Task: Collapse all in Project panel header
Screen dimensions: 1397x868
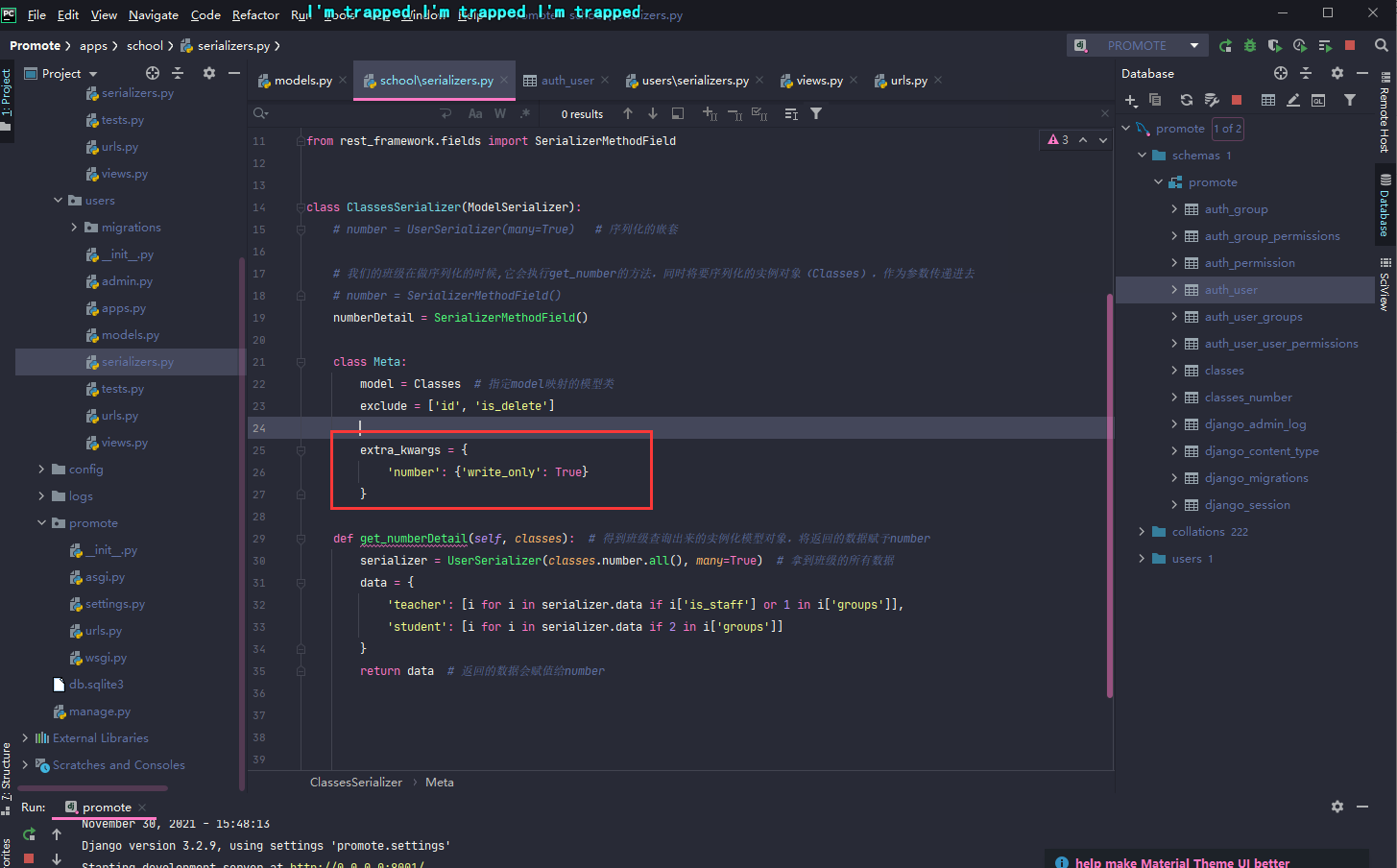Action: (x=178, y=73)
